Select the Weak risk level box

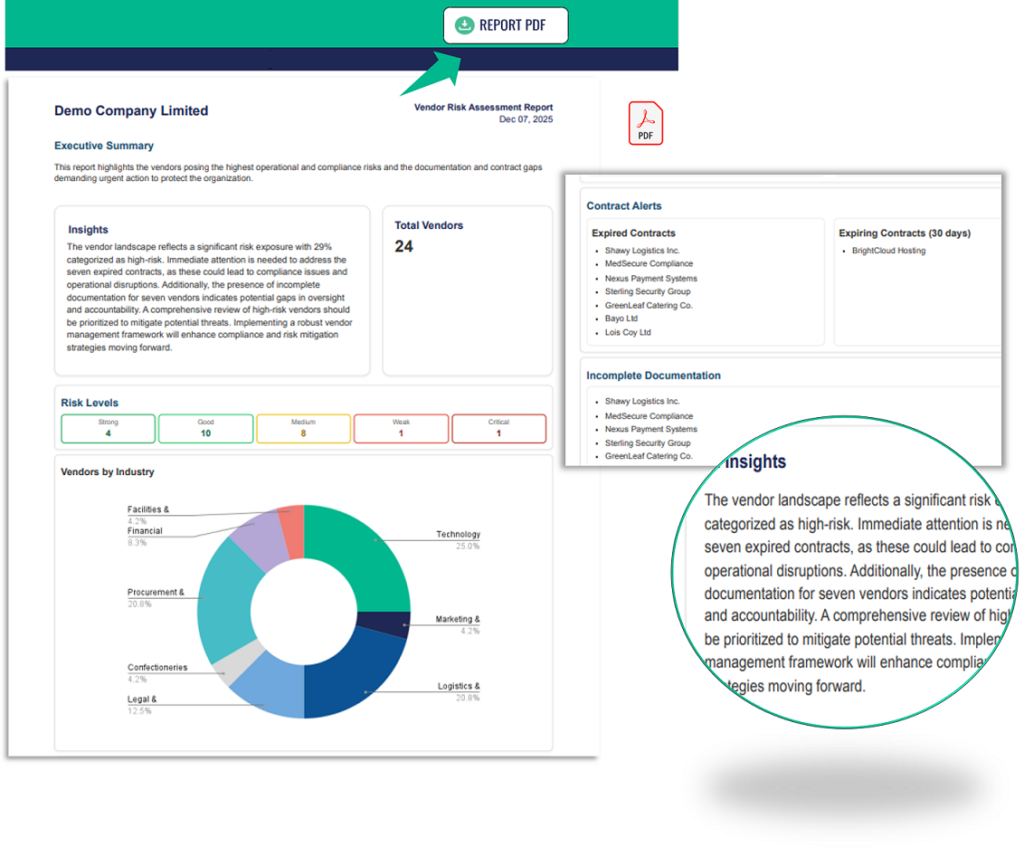400,429
